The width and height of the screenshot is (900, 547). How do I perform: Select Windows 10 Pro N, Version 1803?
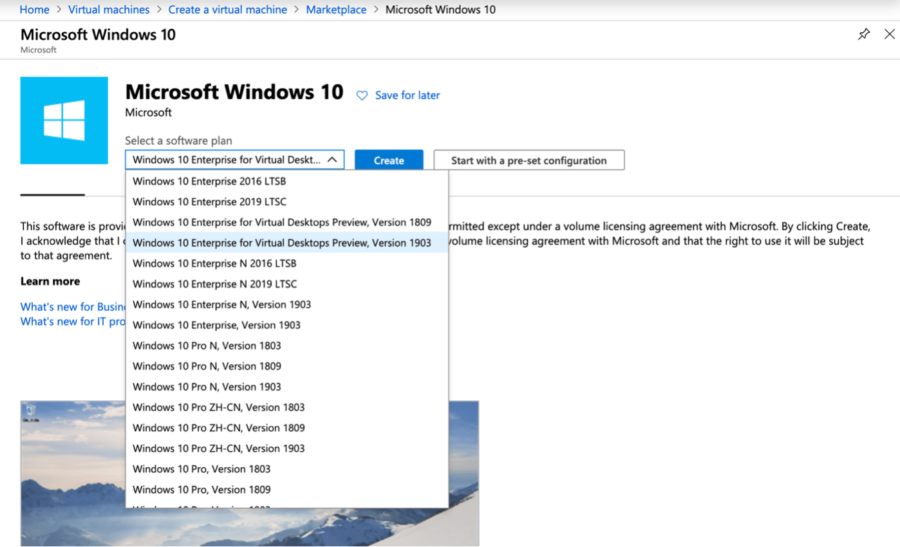[287, 346]
